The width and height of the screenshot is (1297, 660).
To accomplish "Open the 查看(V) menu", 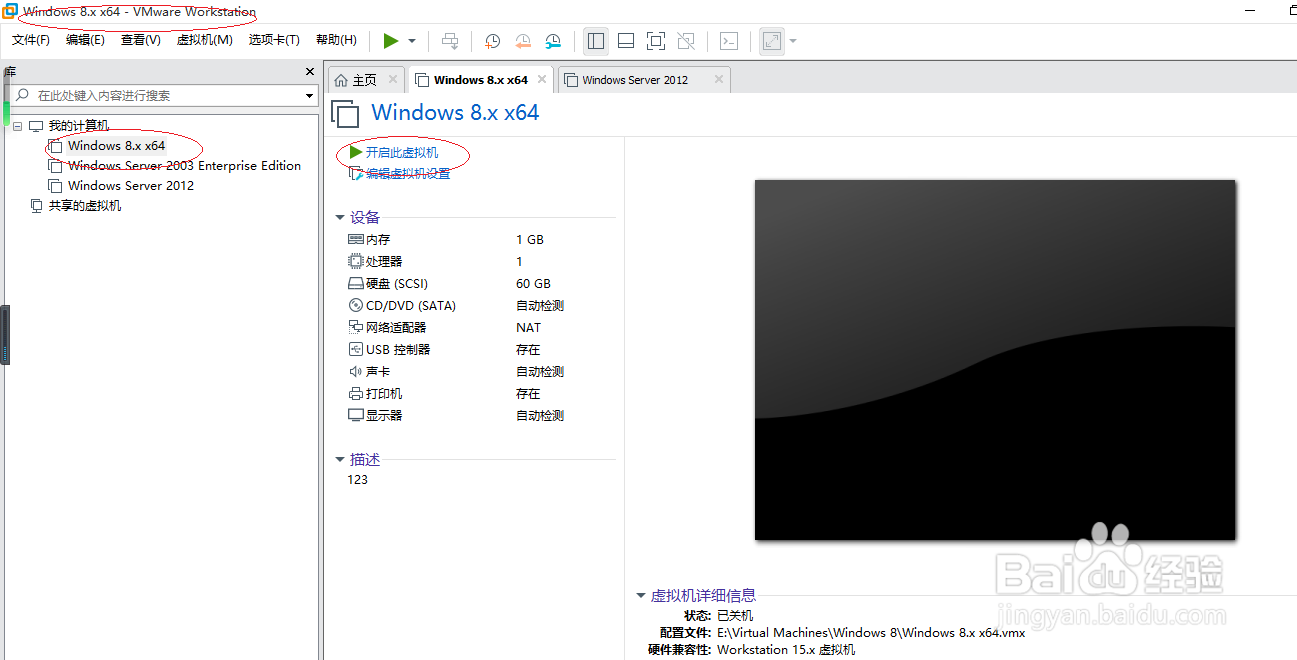I will (141, 40).
